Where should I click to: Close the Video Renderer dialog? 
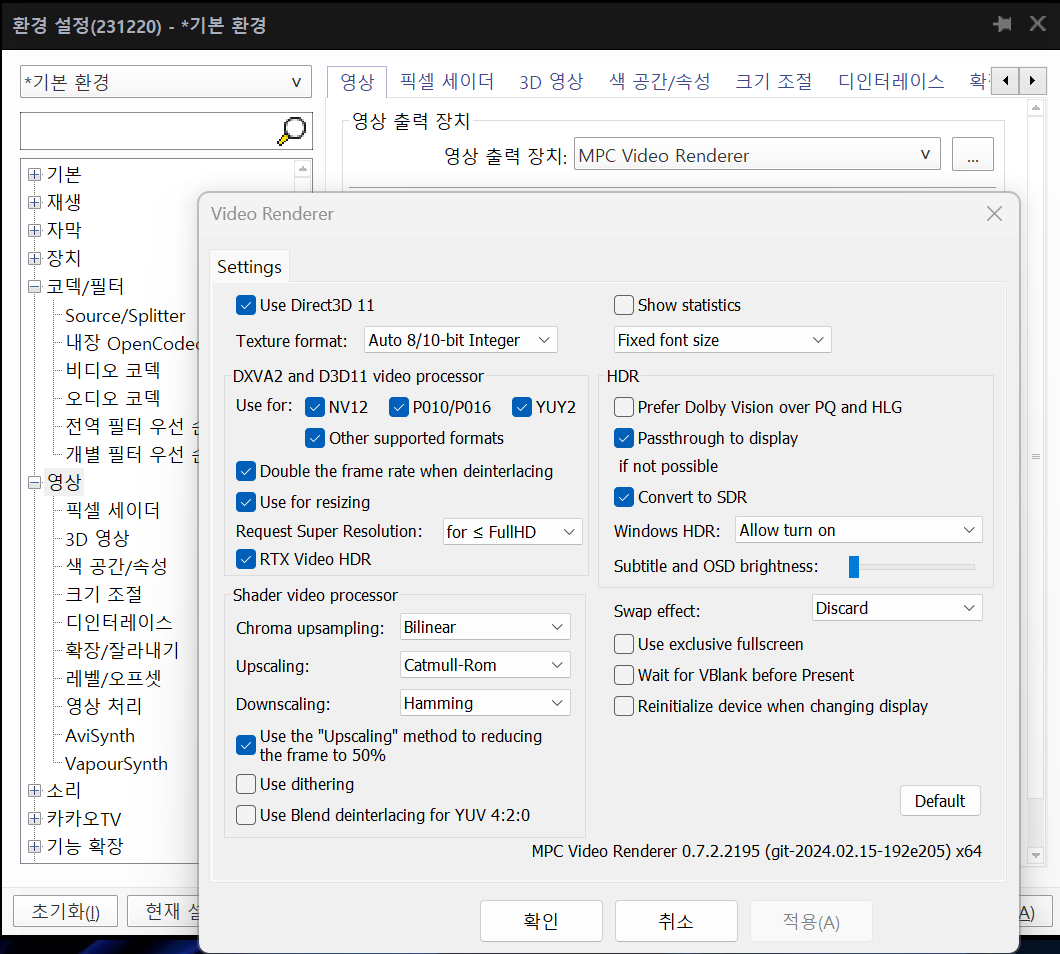point(994,214)
